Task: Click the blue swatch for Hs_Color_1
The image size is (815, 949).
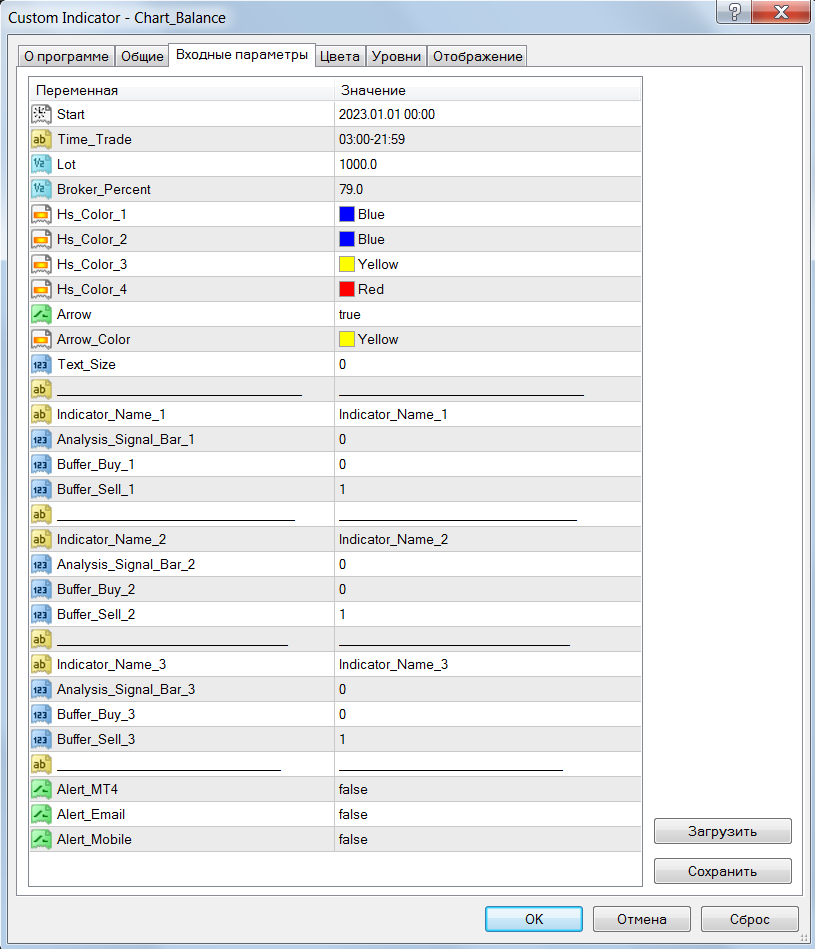Action: pos(347,214)
